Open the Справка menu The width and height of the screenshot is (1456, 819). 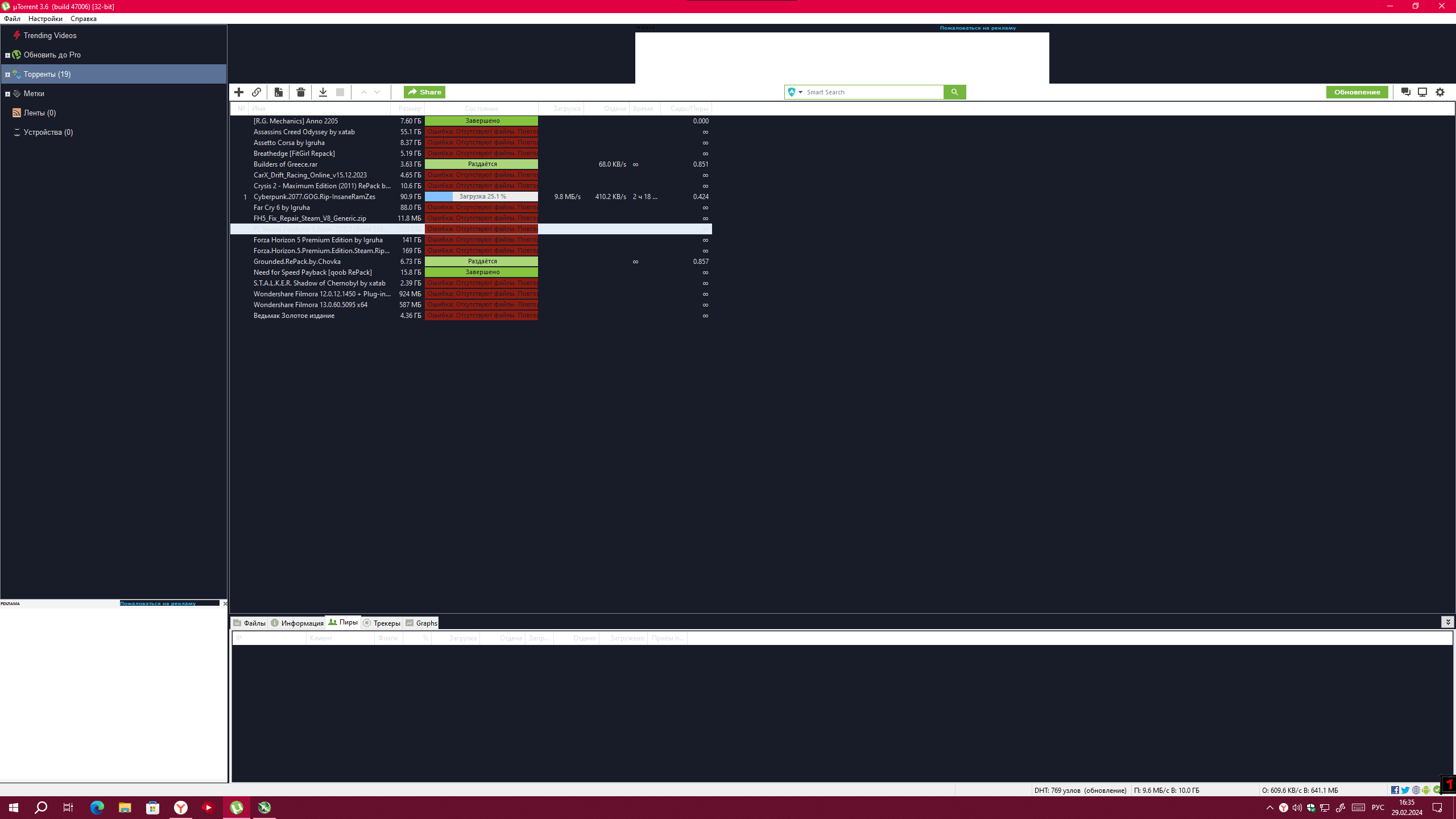tap(84, 19)
